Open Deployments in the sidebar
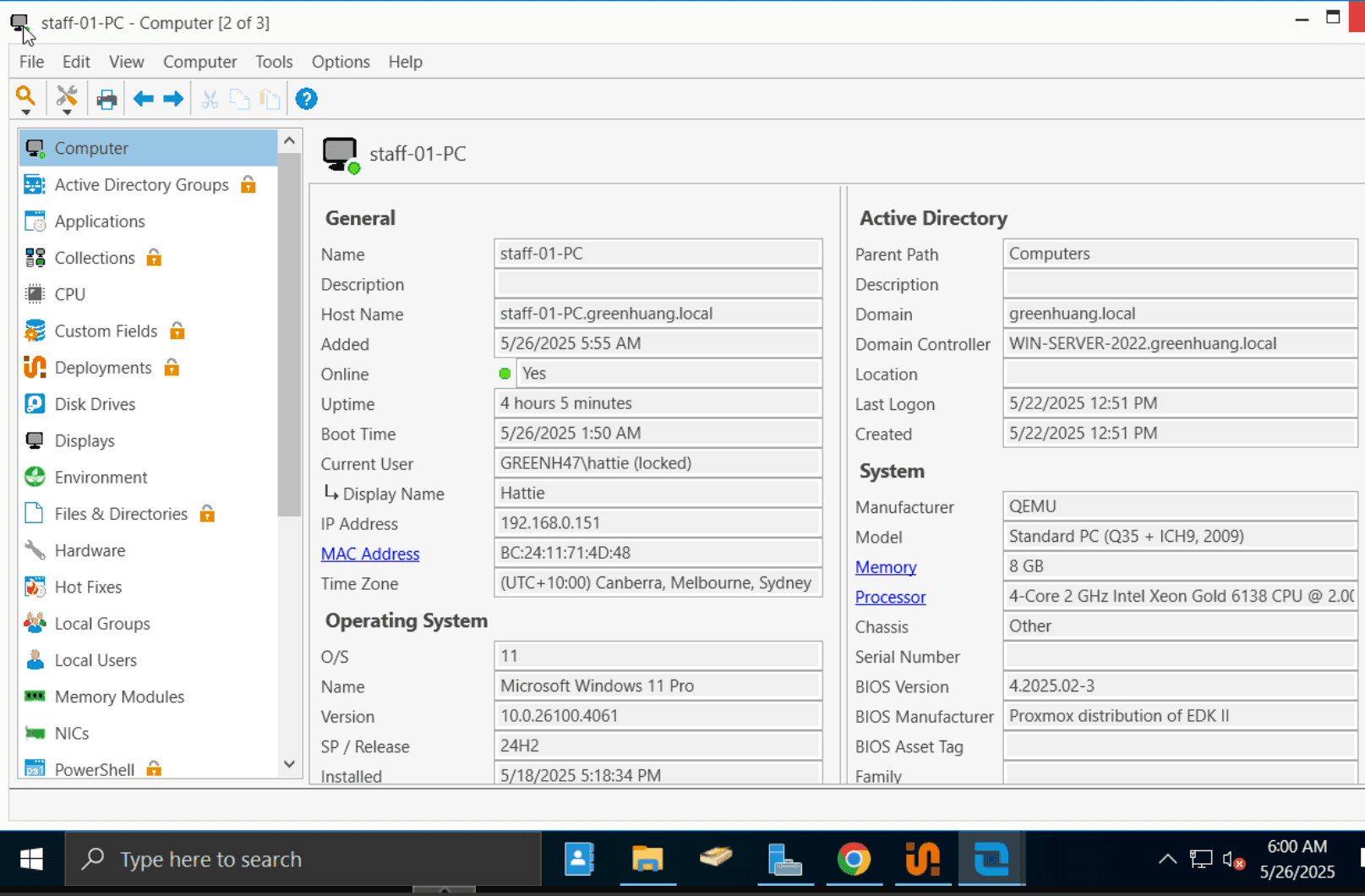The image size is (1365, 896). point(103,368)
